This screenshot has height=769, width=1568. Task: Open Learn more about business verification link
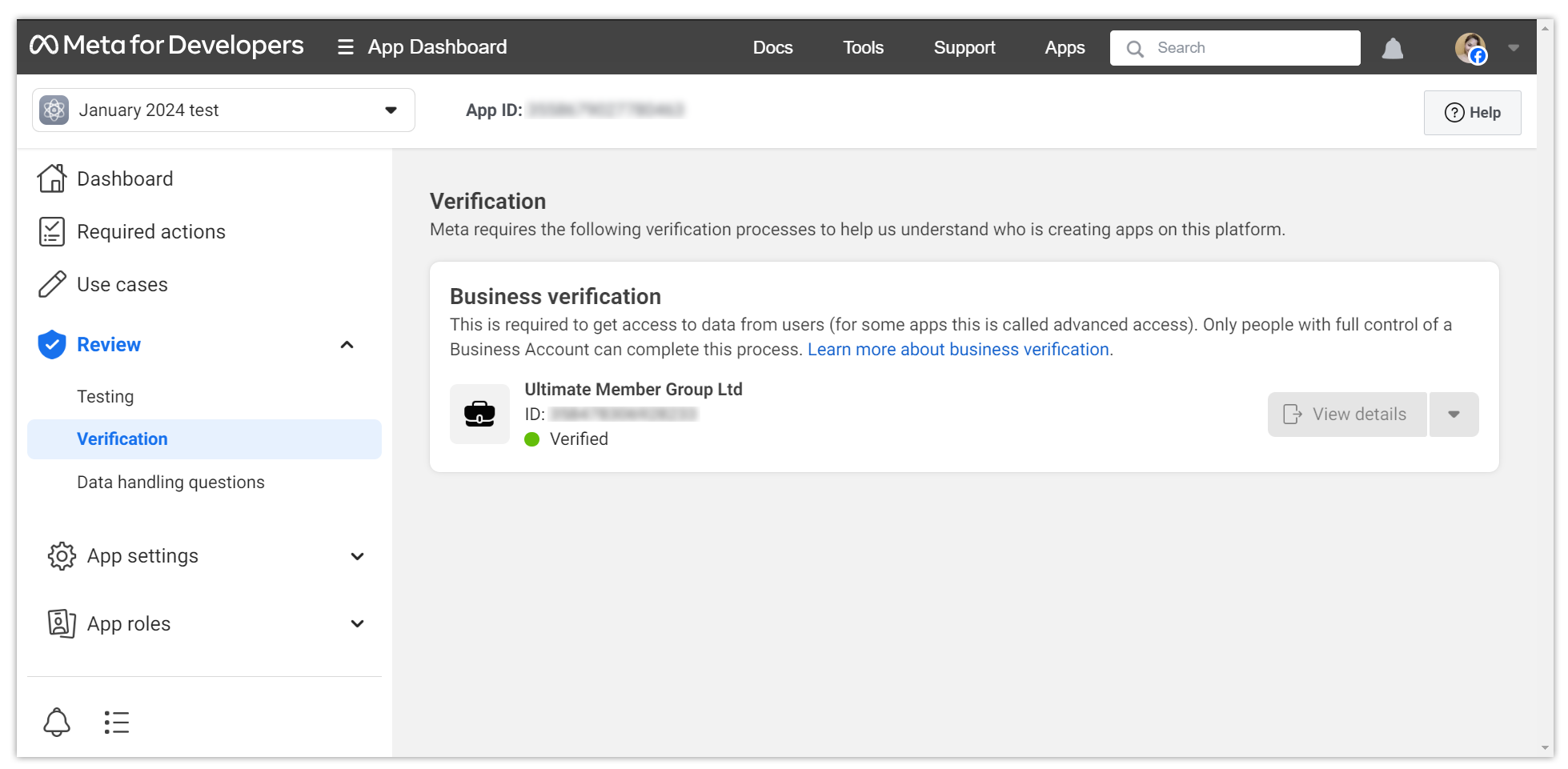[958, 350]
